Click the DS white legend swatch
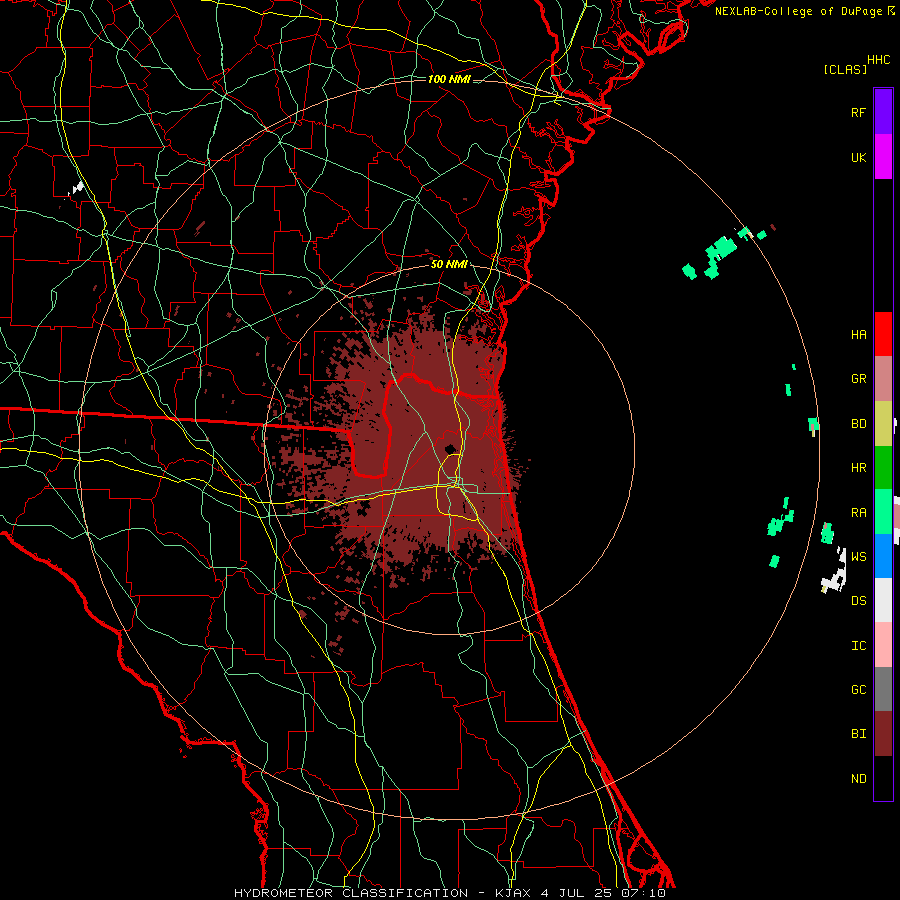The width and height of the screenshot is (900, 900). [x=883, y=600]
